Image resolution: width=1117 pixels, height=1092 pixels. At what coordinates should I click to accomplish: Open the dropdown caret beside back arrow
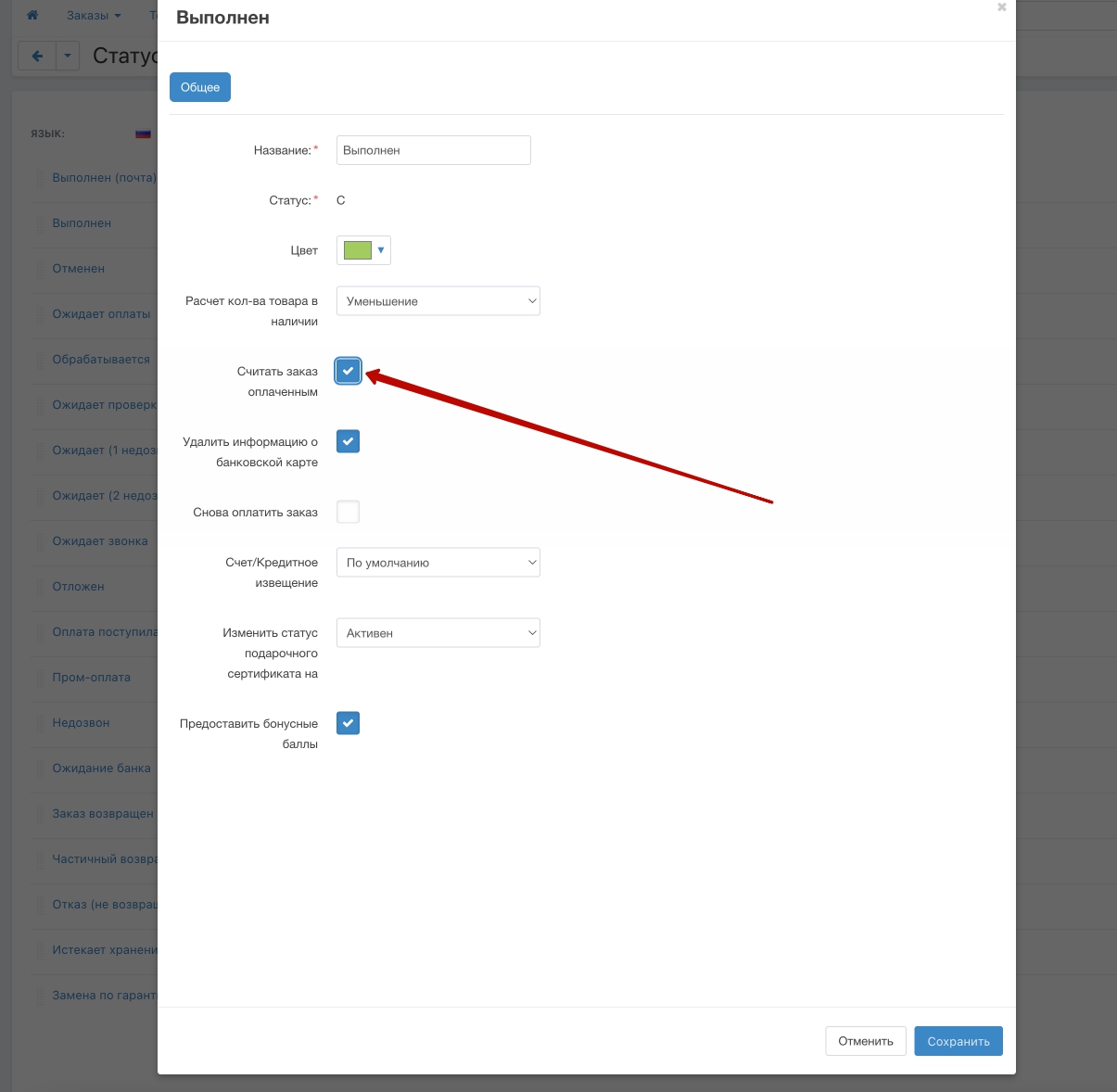68,57
